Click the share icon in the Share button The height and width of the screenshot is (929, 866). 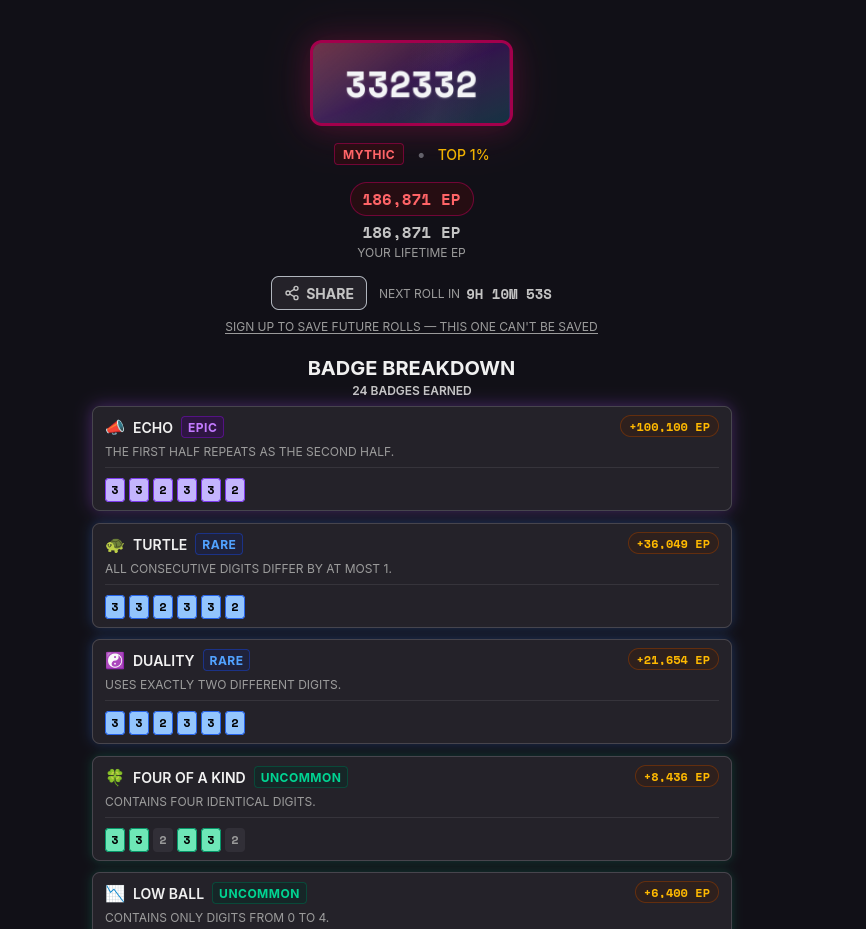click(292, 293)
